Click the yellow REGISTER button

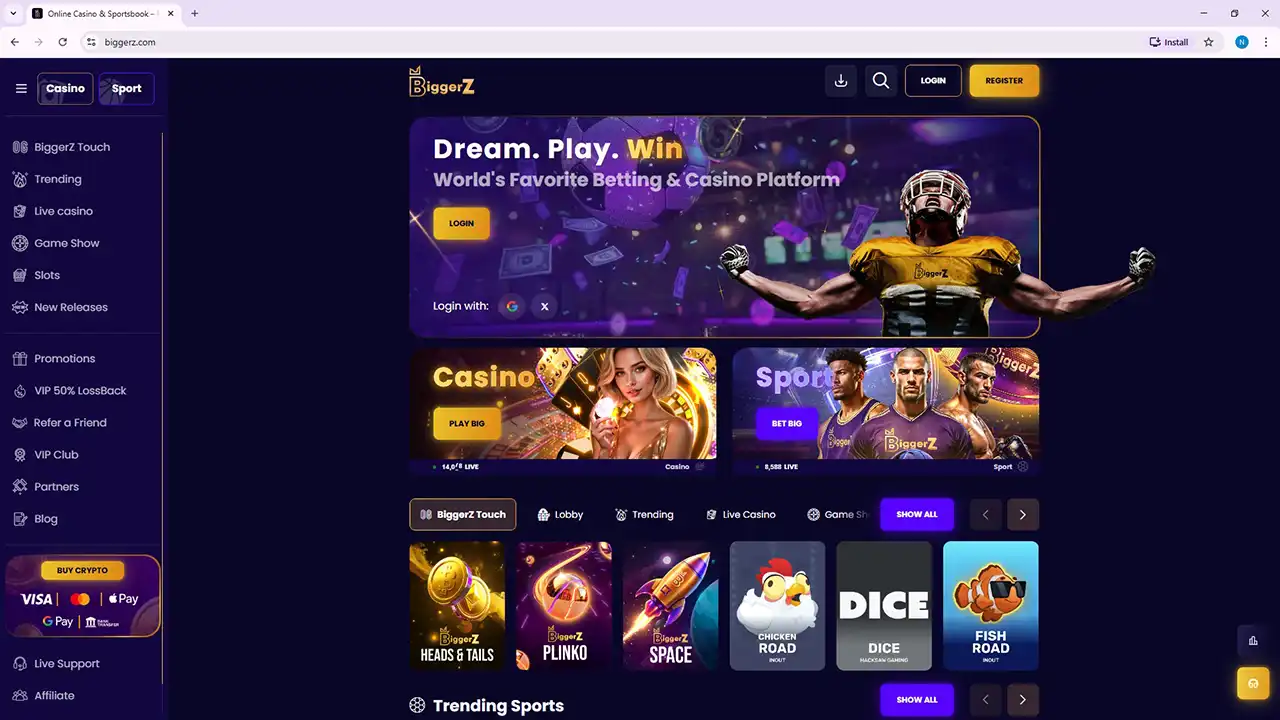click(1004, 80)
